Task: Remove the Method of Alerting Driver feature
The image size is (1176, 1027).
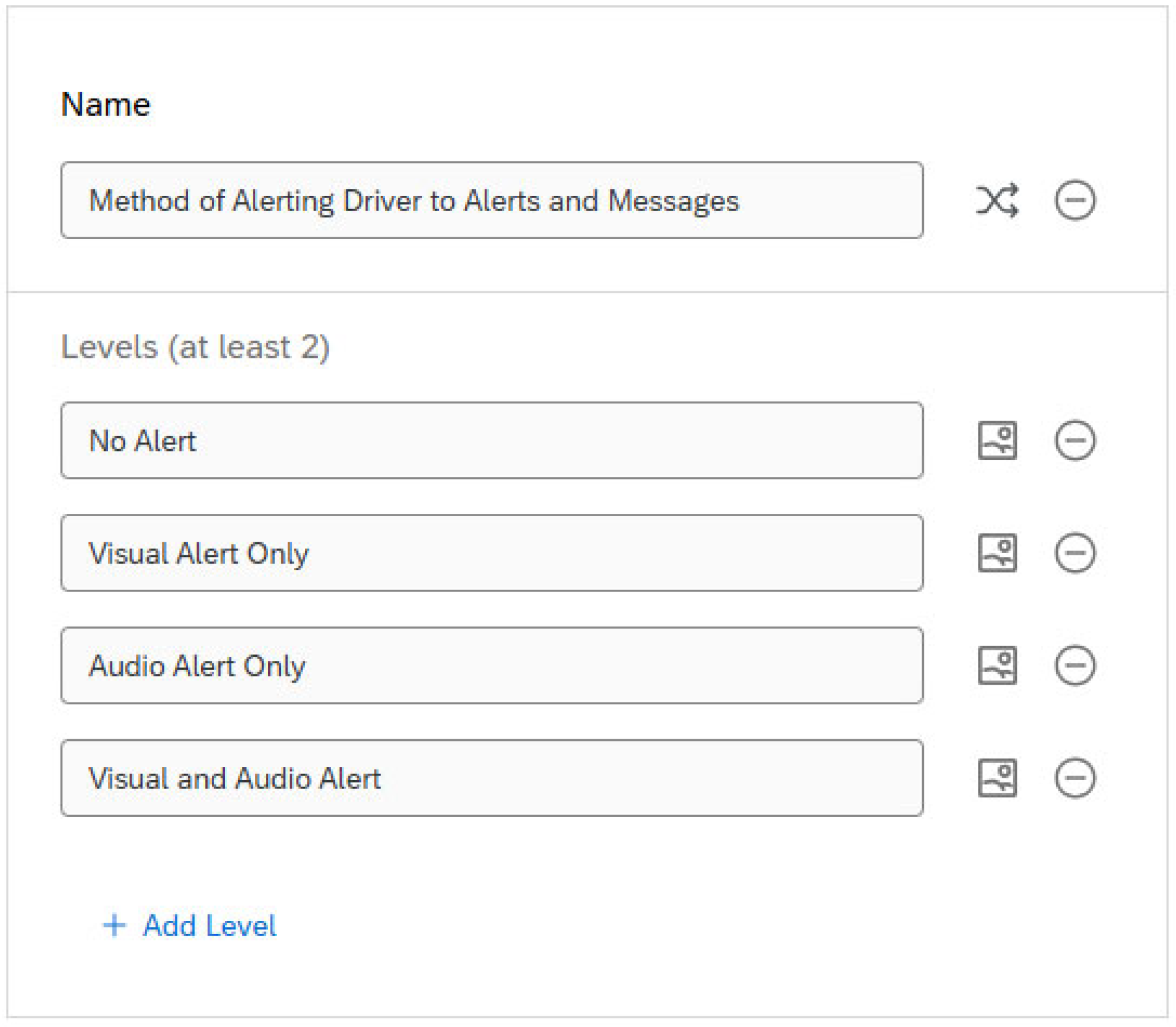Action: [1075, 200]
